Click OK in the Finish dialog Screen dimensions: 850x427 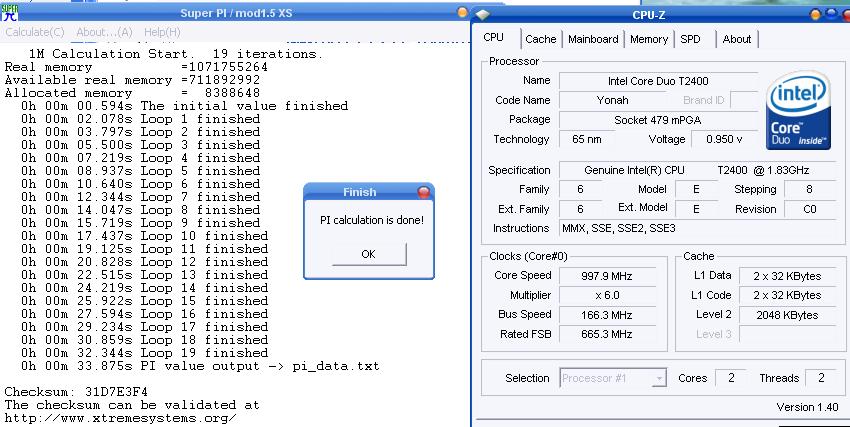pos(369,254)
